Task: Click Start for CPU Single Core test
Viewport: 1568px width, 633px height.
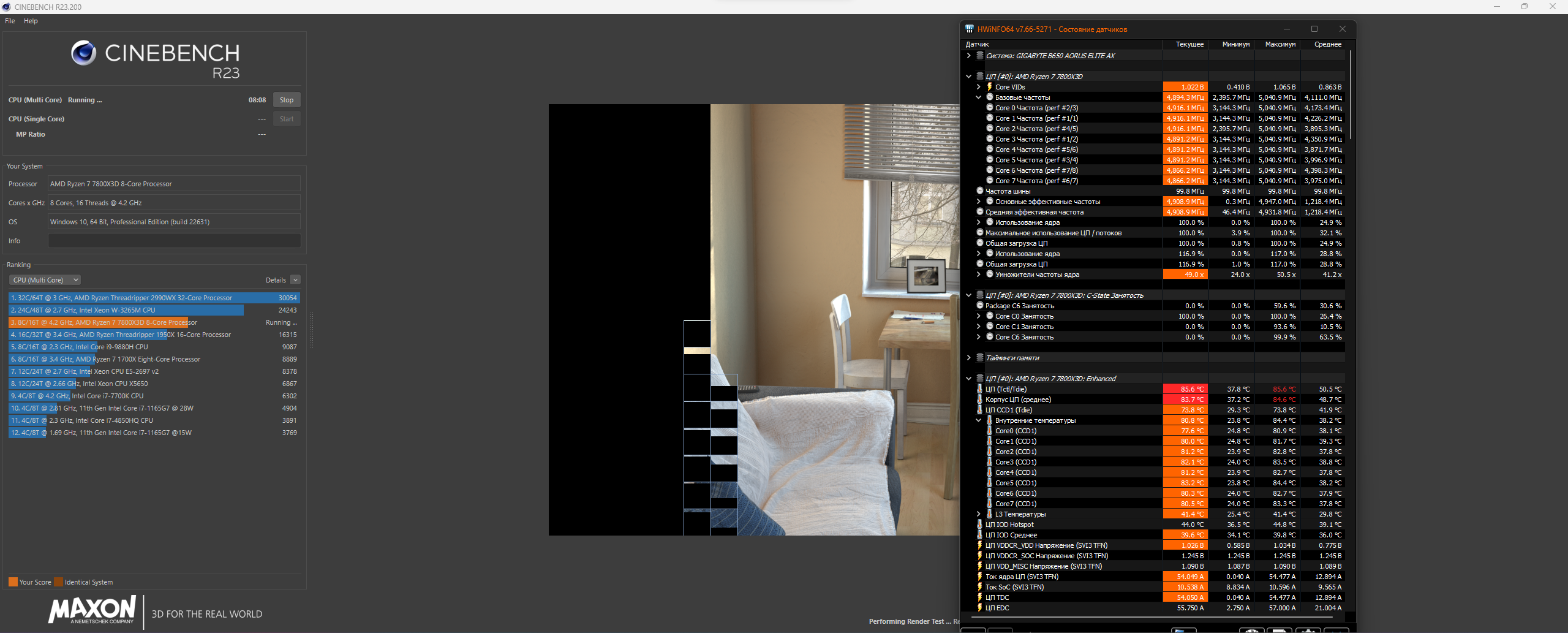Action: pos(287,119)
